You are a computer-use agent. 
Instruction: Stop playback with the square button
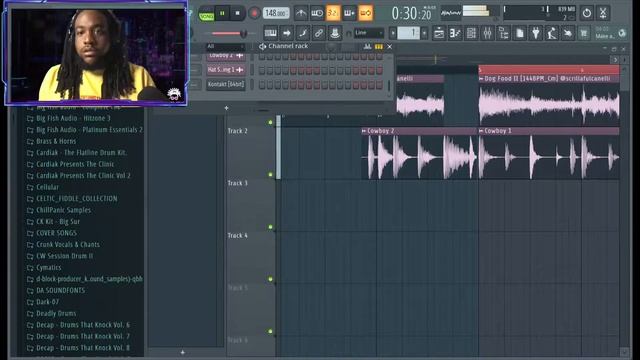pyautogui.click(x=238, y=13)
